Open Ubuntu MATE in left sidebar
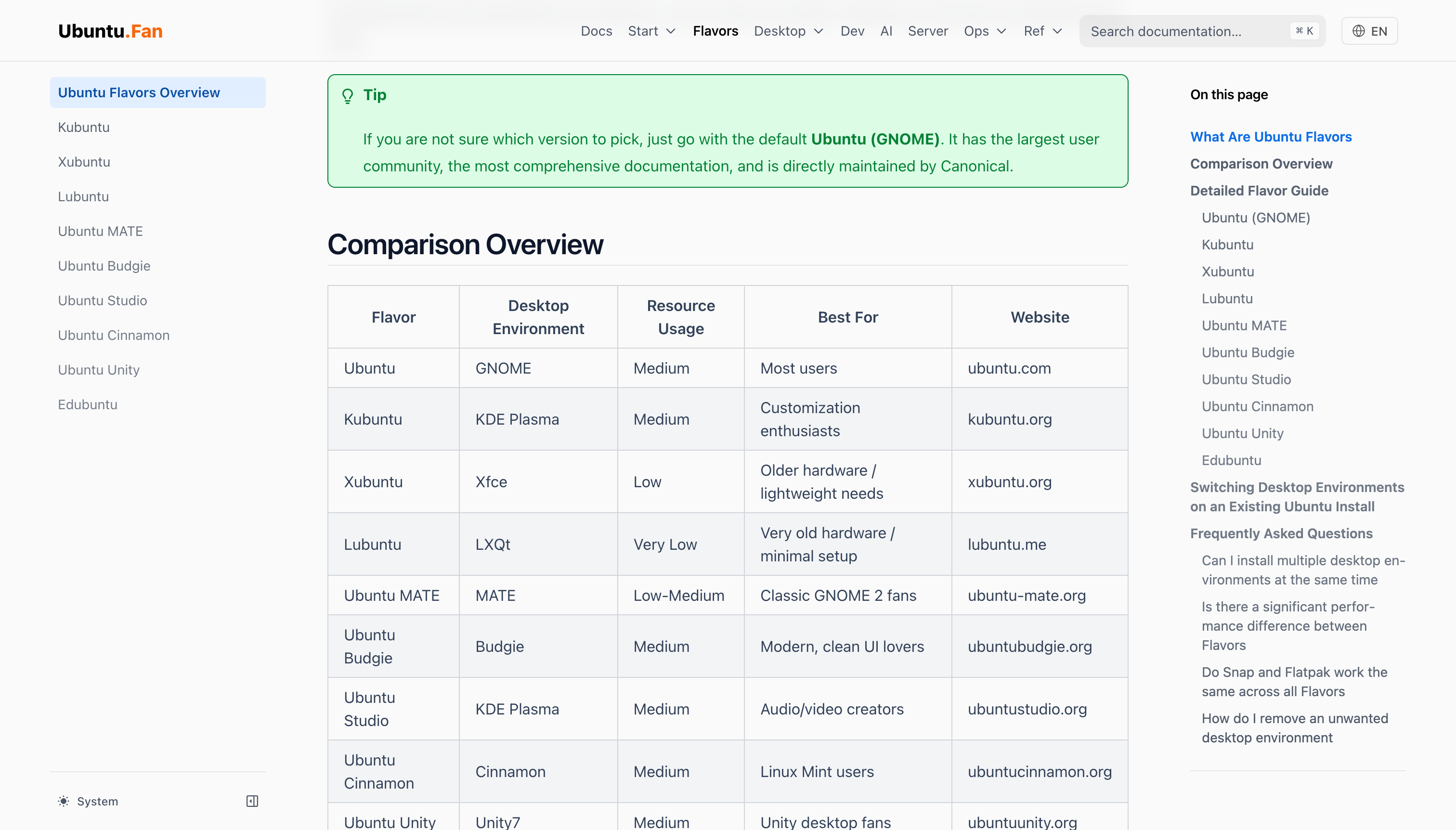The width and height of the screenshot is (1456, 830). [158, 232]
